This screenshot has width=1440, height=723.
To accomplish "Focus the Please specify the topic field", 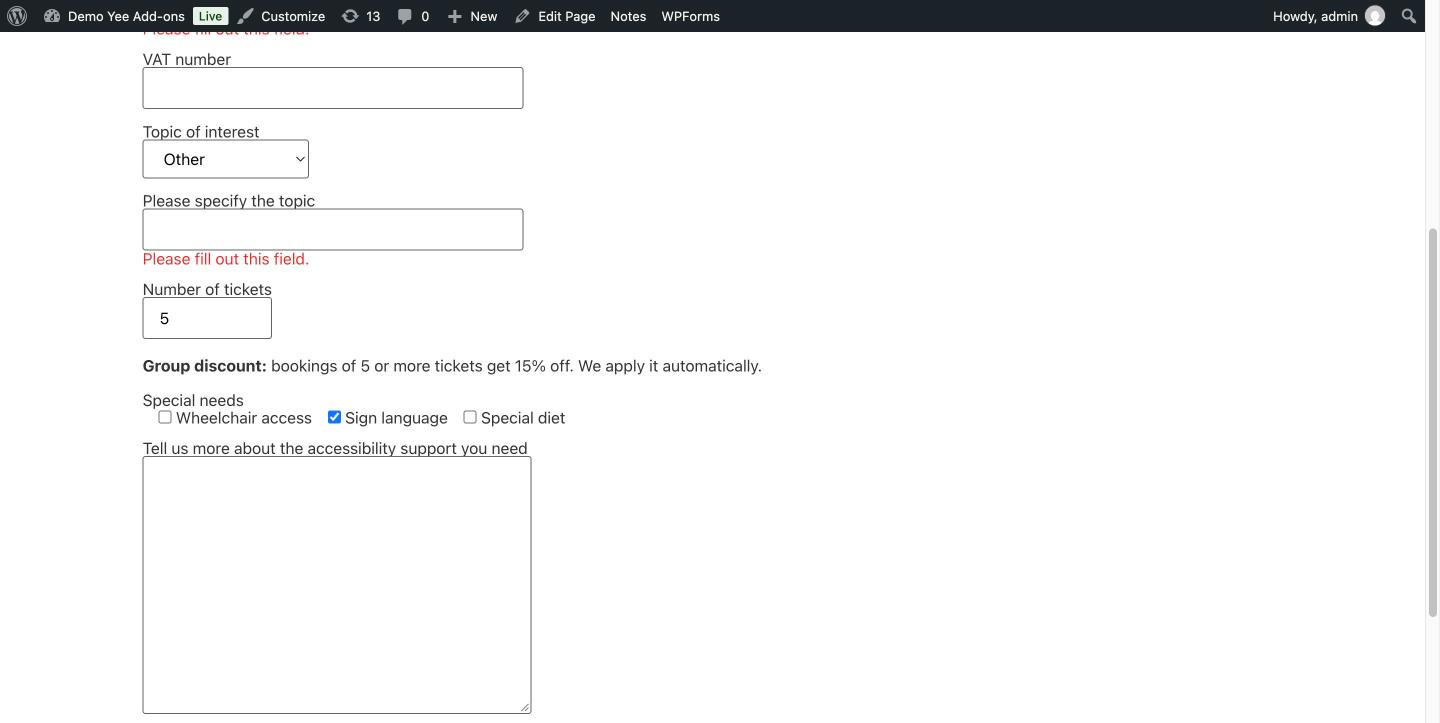I will click(333, 229).
